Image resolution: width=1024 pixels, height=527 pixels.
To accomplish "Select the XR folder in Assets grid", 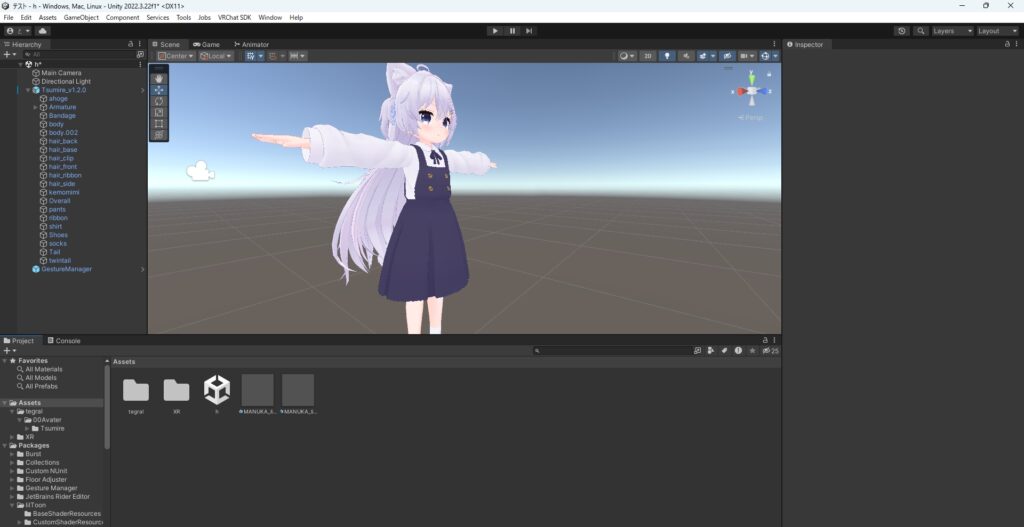I will 176,394.
